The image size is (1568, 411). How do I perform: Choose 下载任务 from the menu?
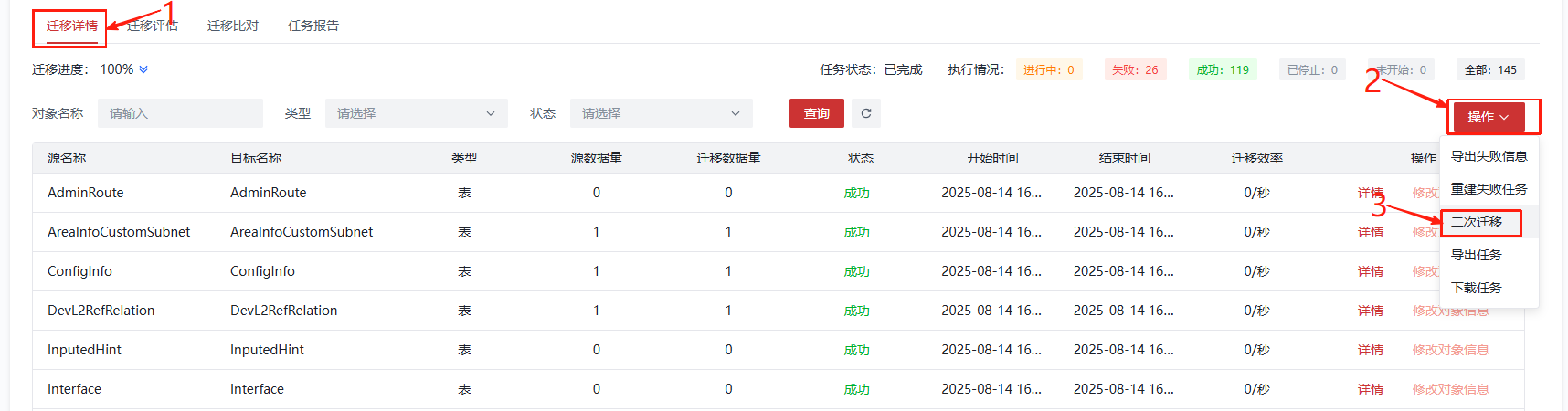pyautogui.click(x=1476, y=288)
